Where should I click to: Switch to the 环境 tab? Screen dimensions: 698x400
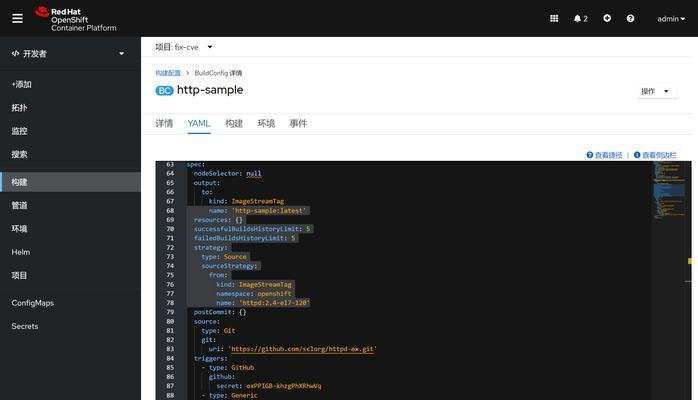tap(266, 123)
